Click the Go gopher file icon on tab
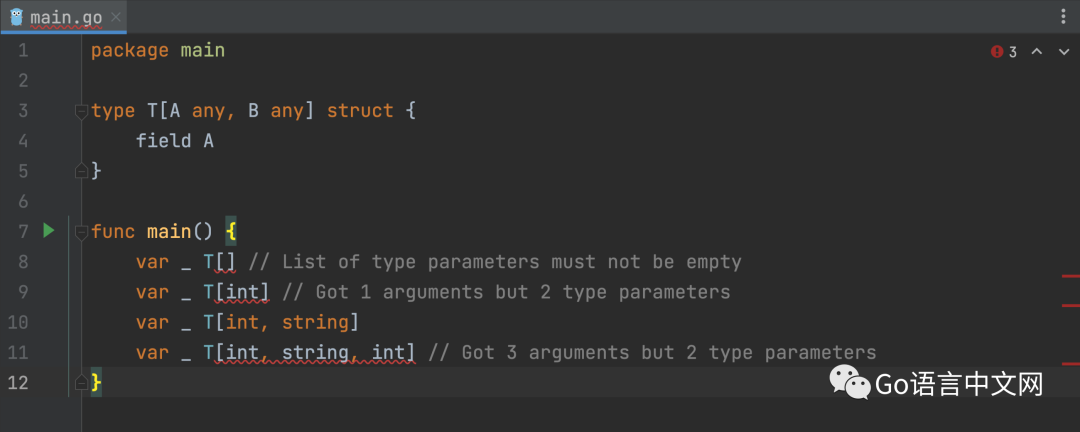 (17, 17)
